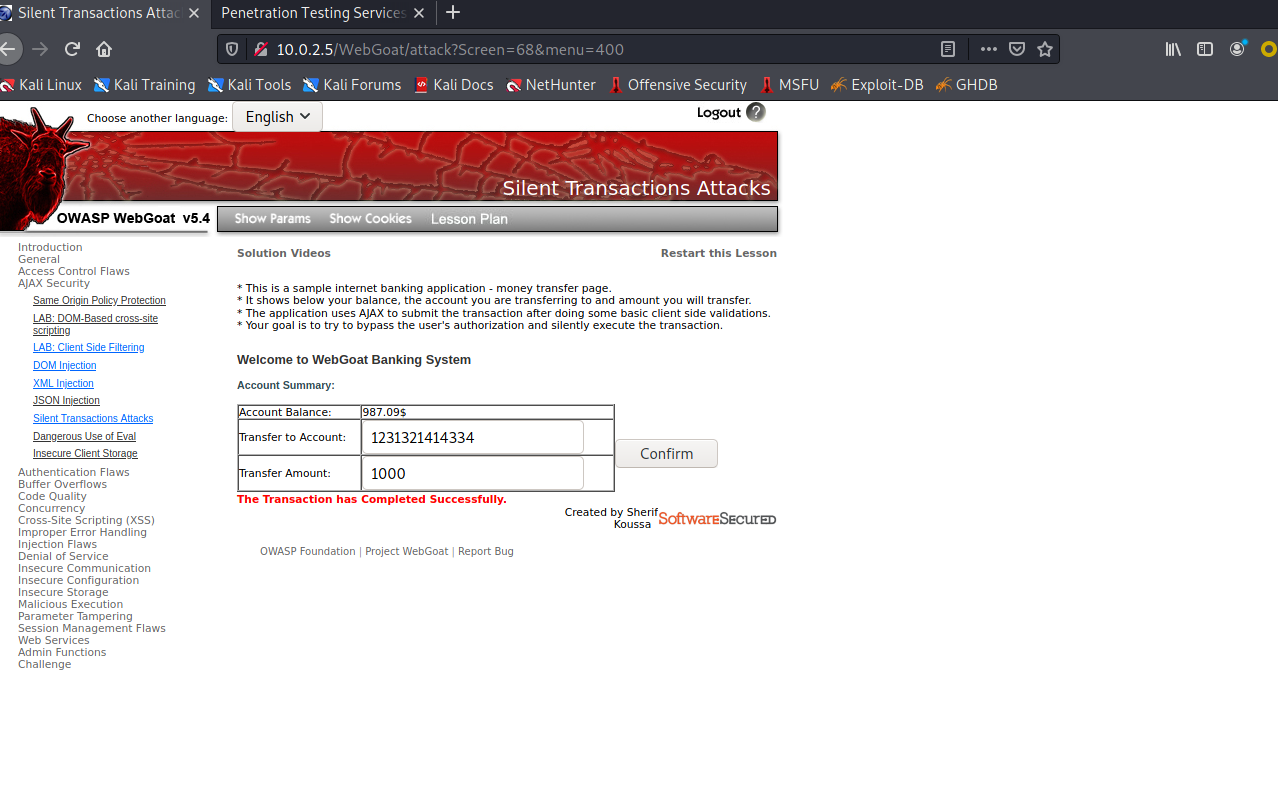Click the Software Secured logo
The height and width of the screenshot is (795, 1278).
(x=717, y=518)
